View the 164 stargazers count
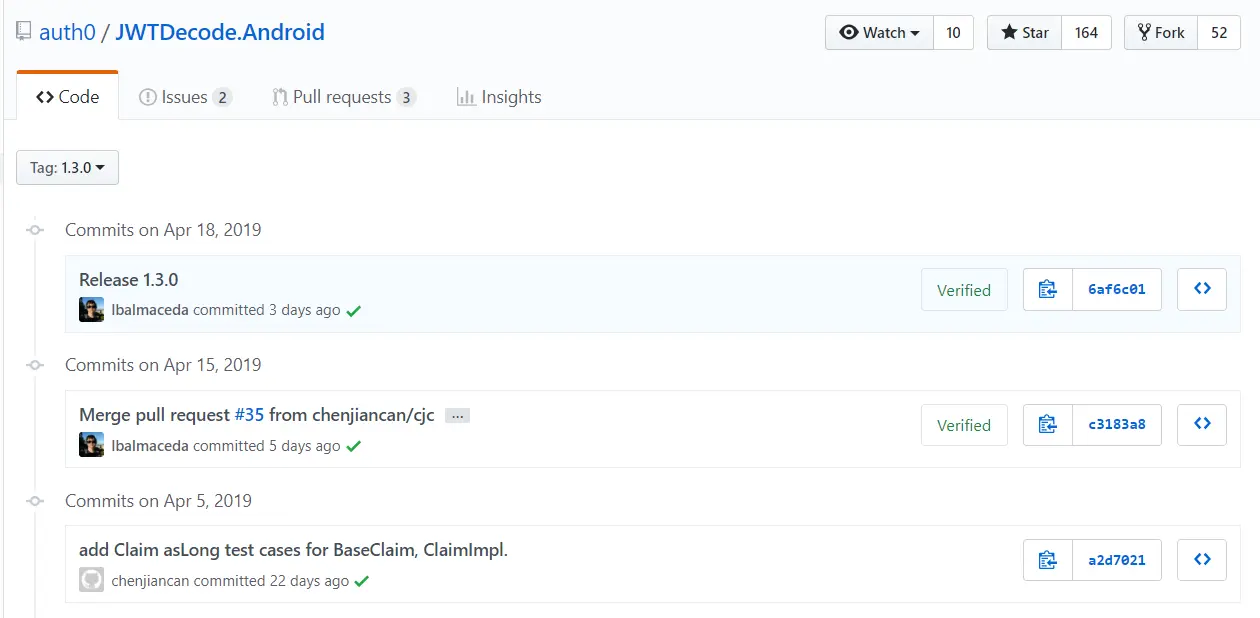 [x=1086, y=32]
